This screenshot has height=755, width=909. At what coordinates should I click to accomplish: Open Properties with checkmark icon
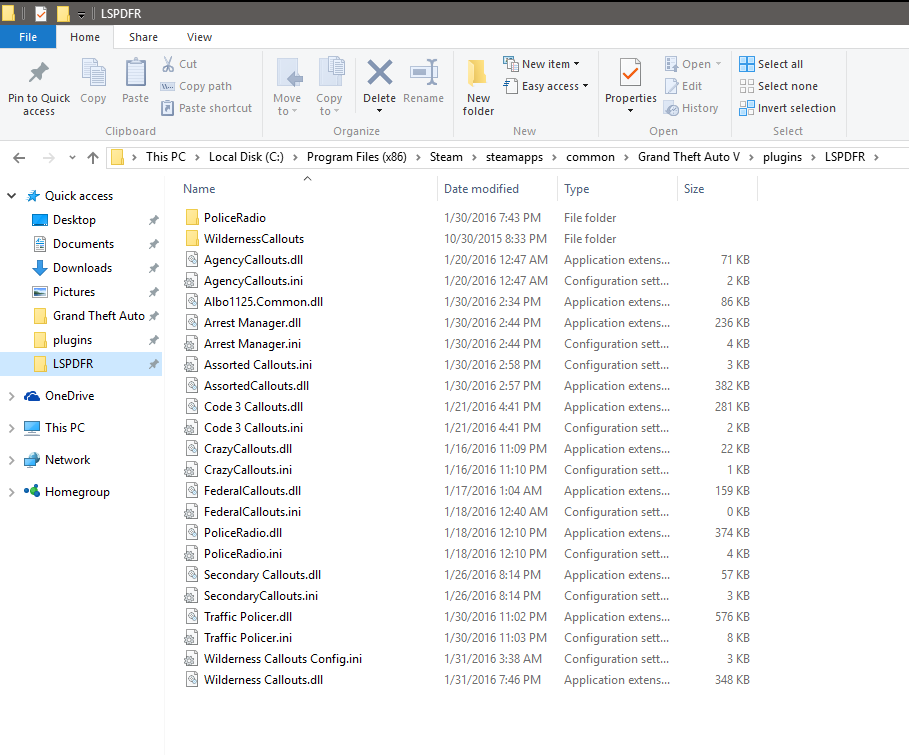pyautogui.click(x=630, y=73)
